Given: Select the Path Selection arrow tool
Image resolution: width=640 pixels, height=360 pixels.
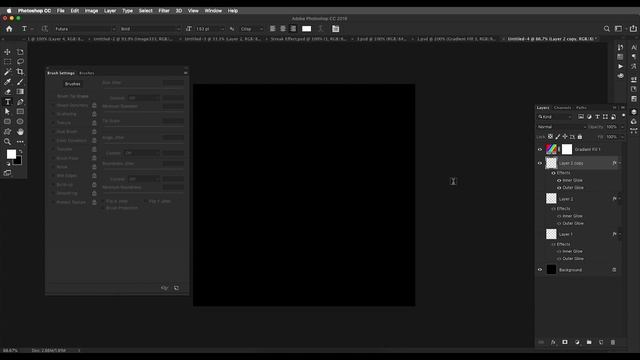Looking at the screenshot, I should [7, 111].
